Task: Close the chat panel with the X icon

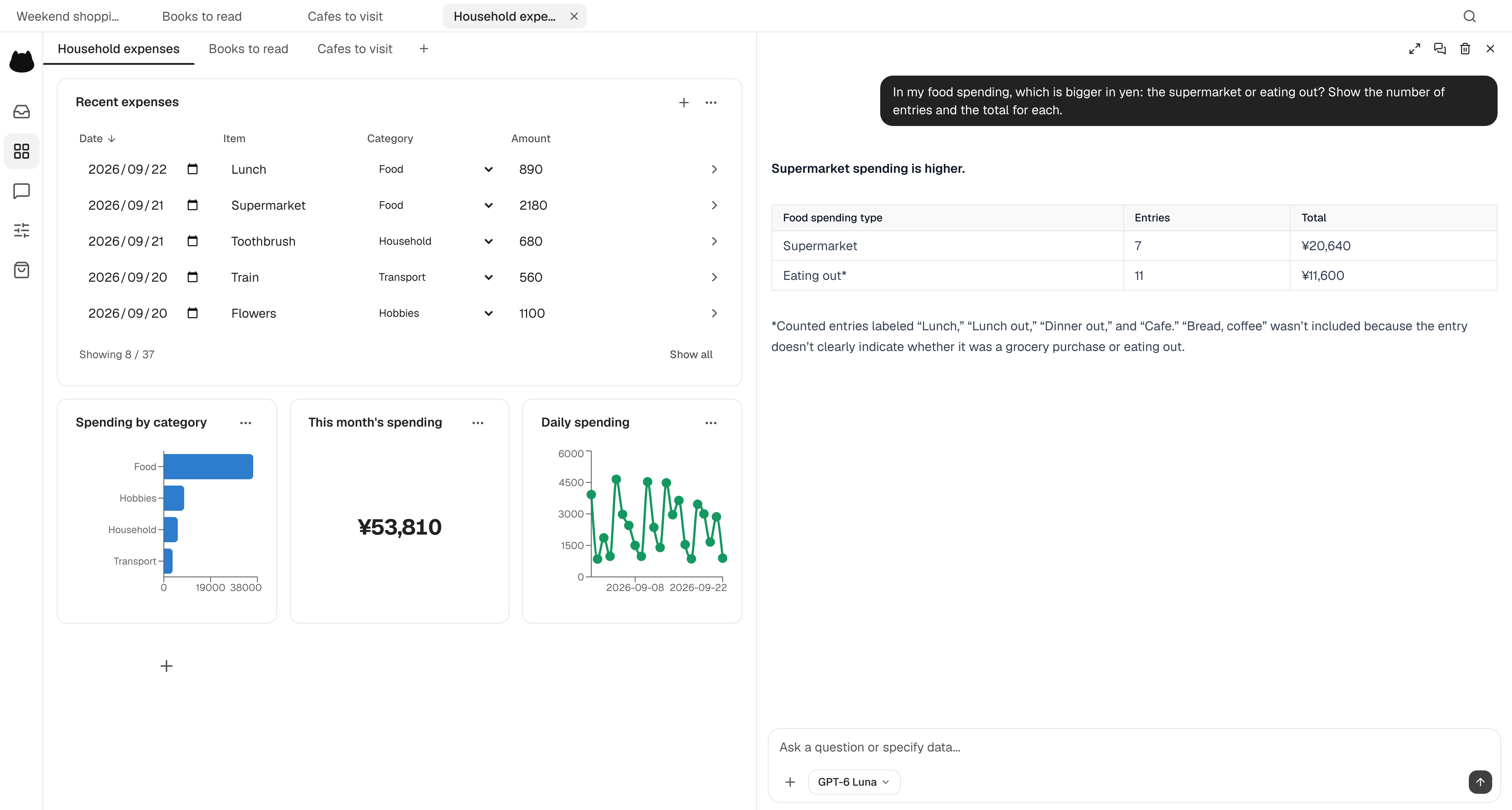Action: coord(1490,49)
